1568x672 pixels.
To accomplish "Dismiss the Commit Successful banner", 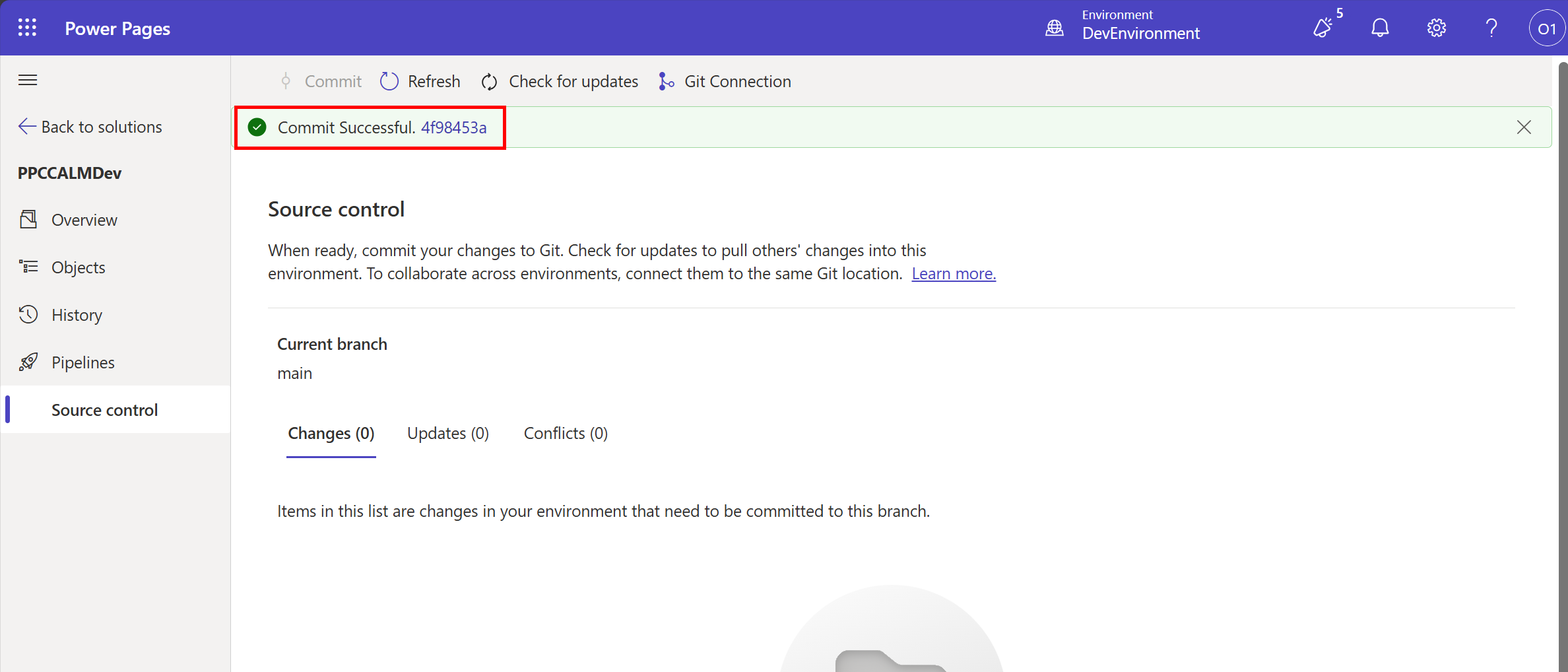I will coord(1524,127).
